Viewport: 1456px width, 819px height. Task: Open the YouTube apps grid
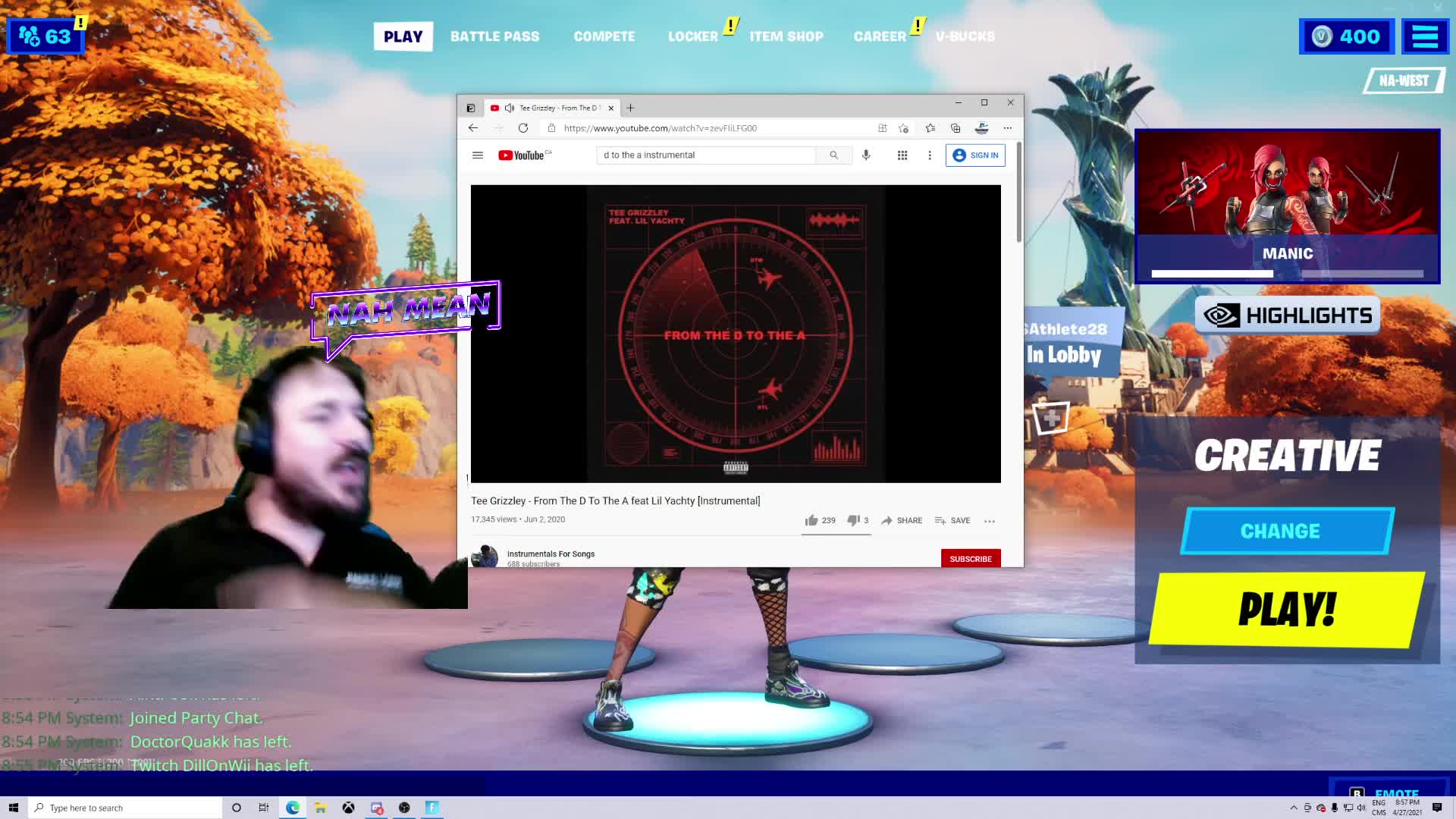pyautogui.click(x=902, y=155)
